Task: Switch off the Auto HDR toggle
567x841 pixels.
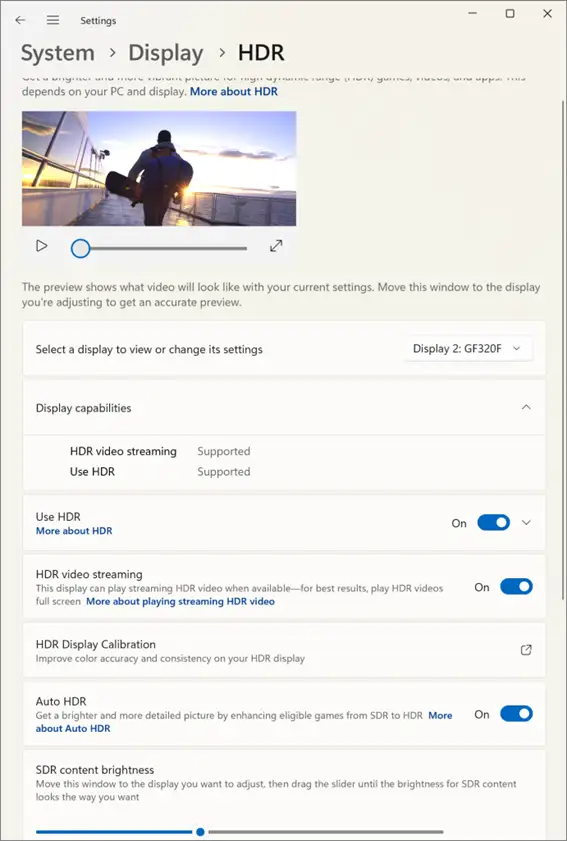Action: [516, 714]
